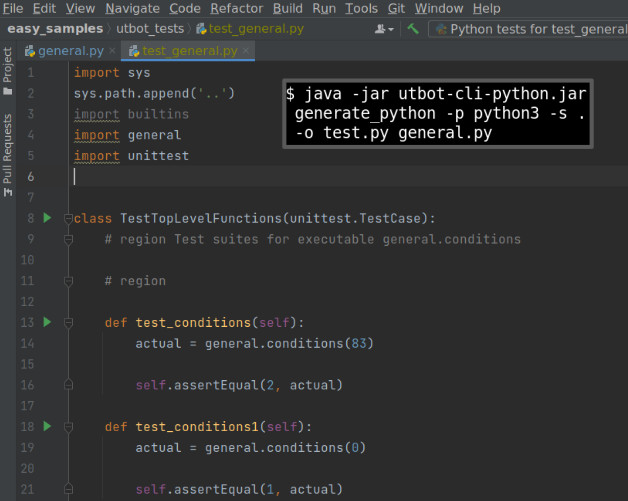Click 'import sys' on line 1
The width and height of the screenshot is (628, 501).
point(112,72)
